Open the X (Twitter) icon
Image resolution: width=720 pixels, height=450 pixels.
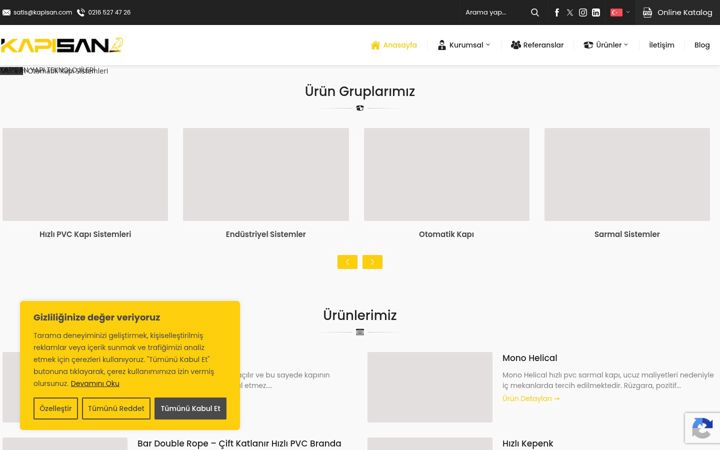coord(570,12)
